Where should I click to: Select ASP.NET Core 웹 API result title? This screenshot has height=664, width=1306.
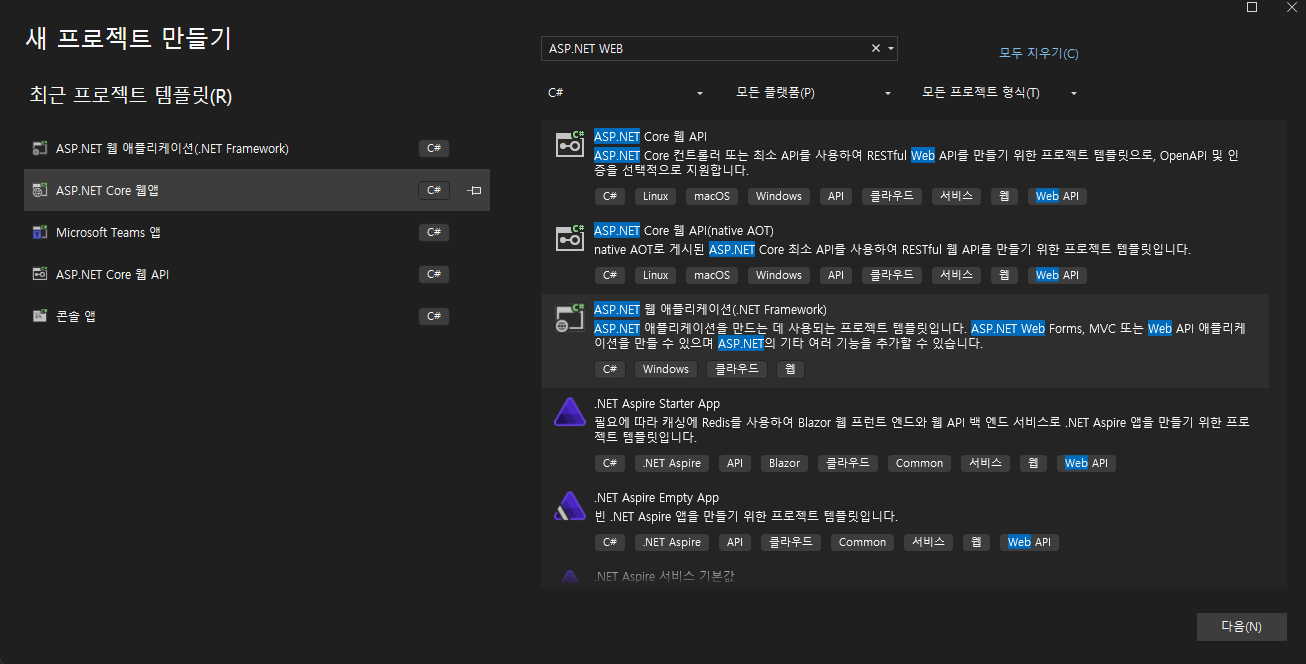click(650, 136)
